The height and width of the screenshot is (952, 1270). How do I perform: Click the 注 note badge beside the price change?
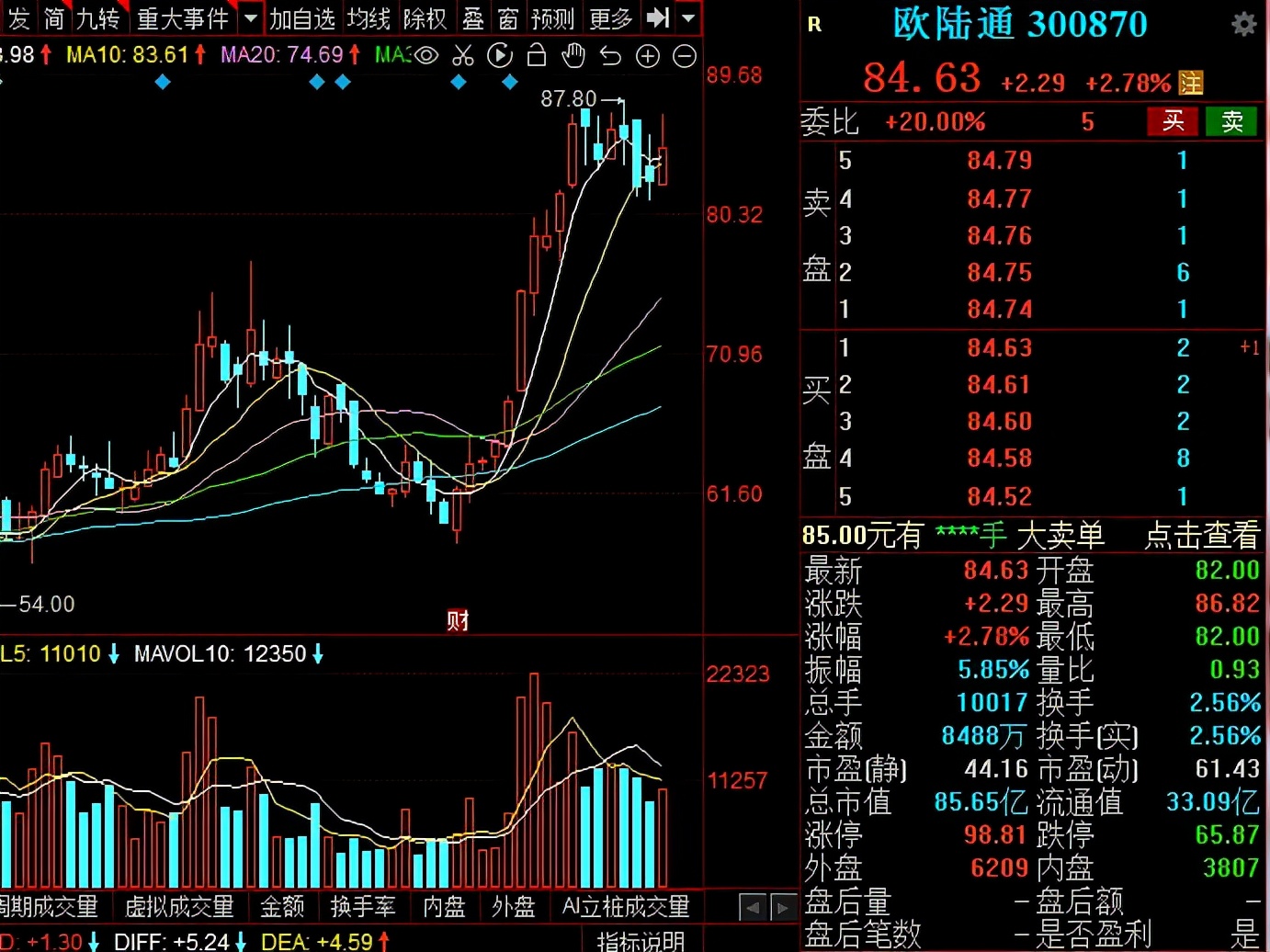click(1191, 84)
